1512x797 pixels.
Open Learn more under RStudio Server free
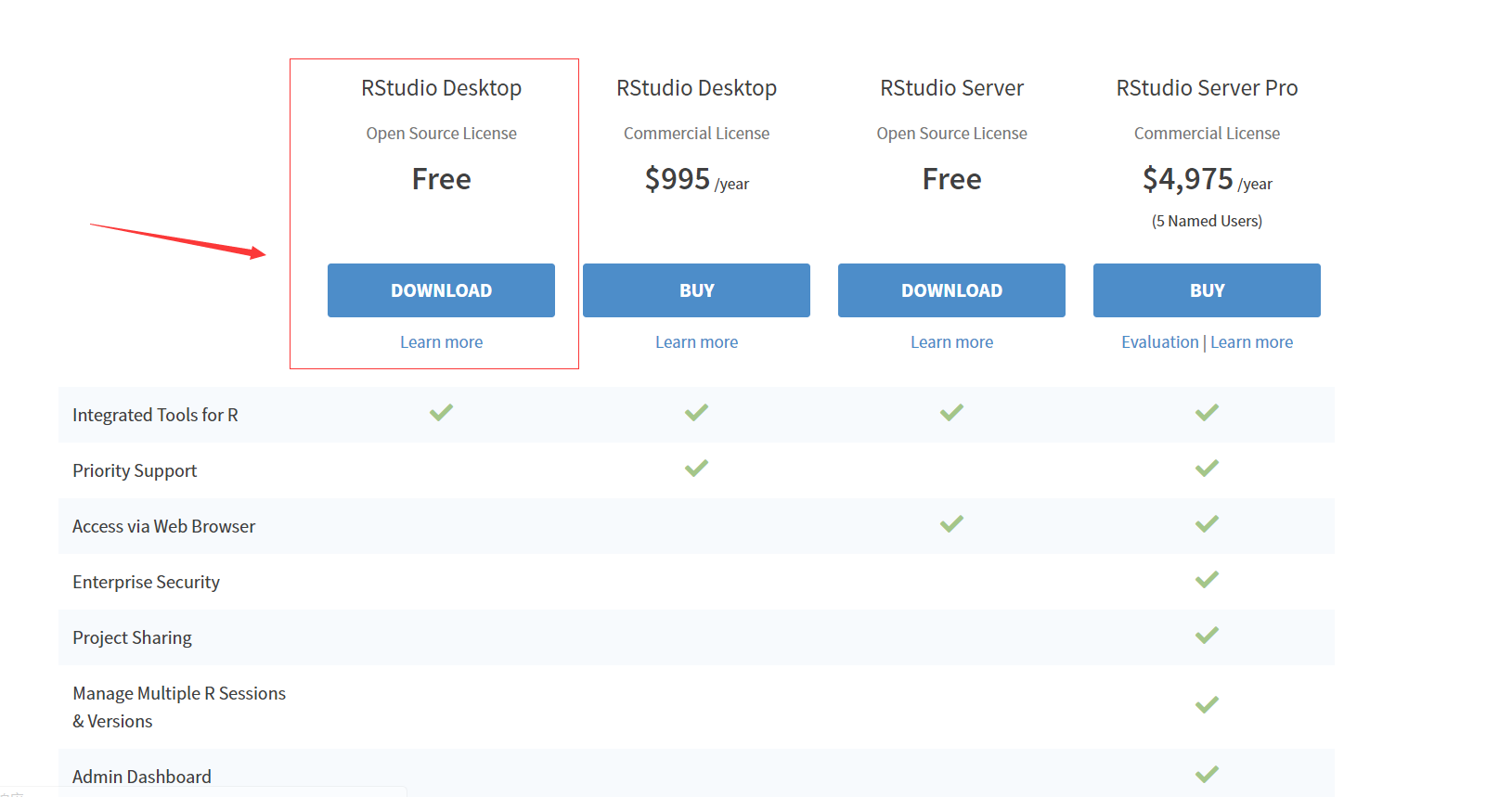951,342
